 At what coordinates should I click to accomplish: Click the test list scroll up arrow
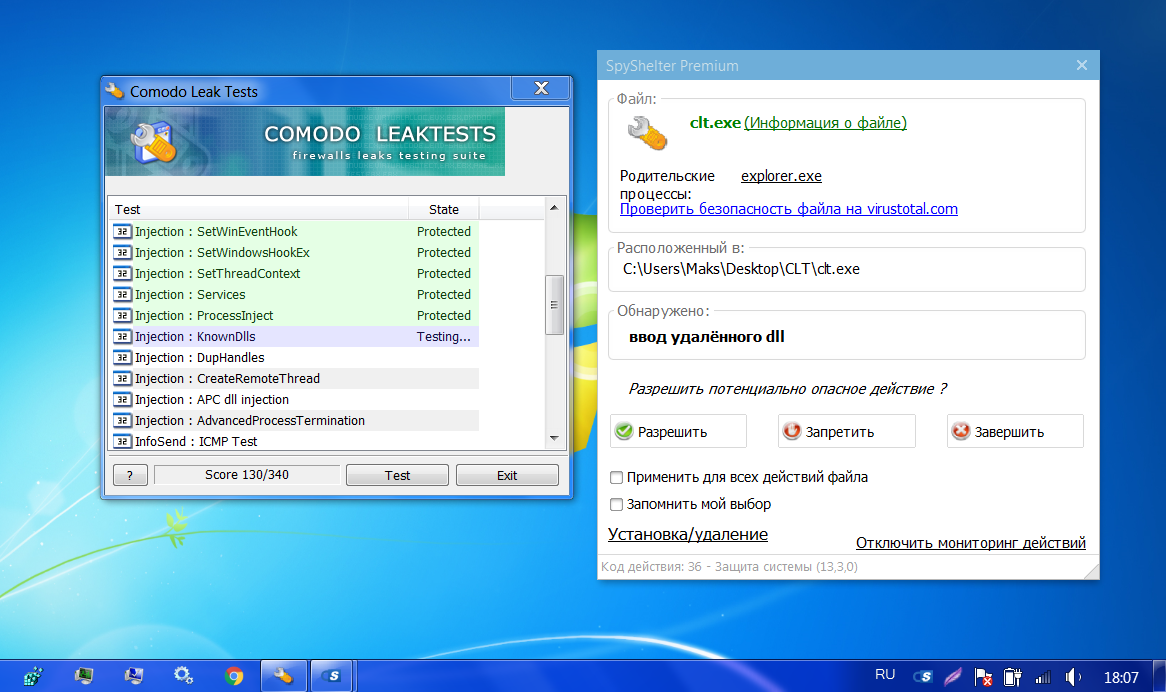click(554, 209)
